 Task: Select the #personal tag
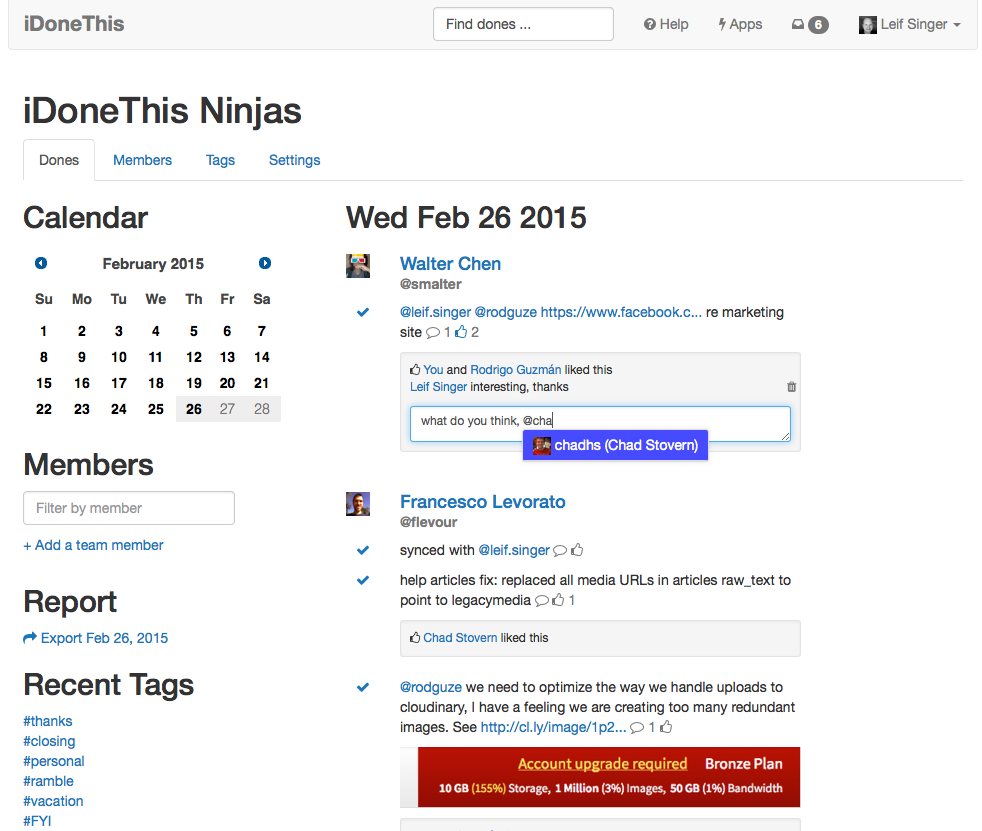click(54, 761)
